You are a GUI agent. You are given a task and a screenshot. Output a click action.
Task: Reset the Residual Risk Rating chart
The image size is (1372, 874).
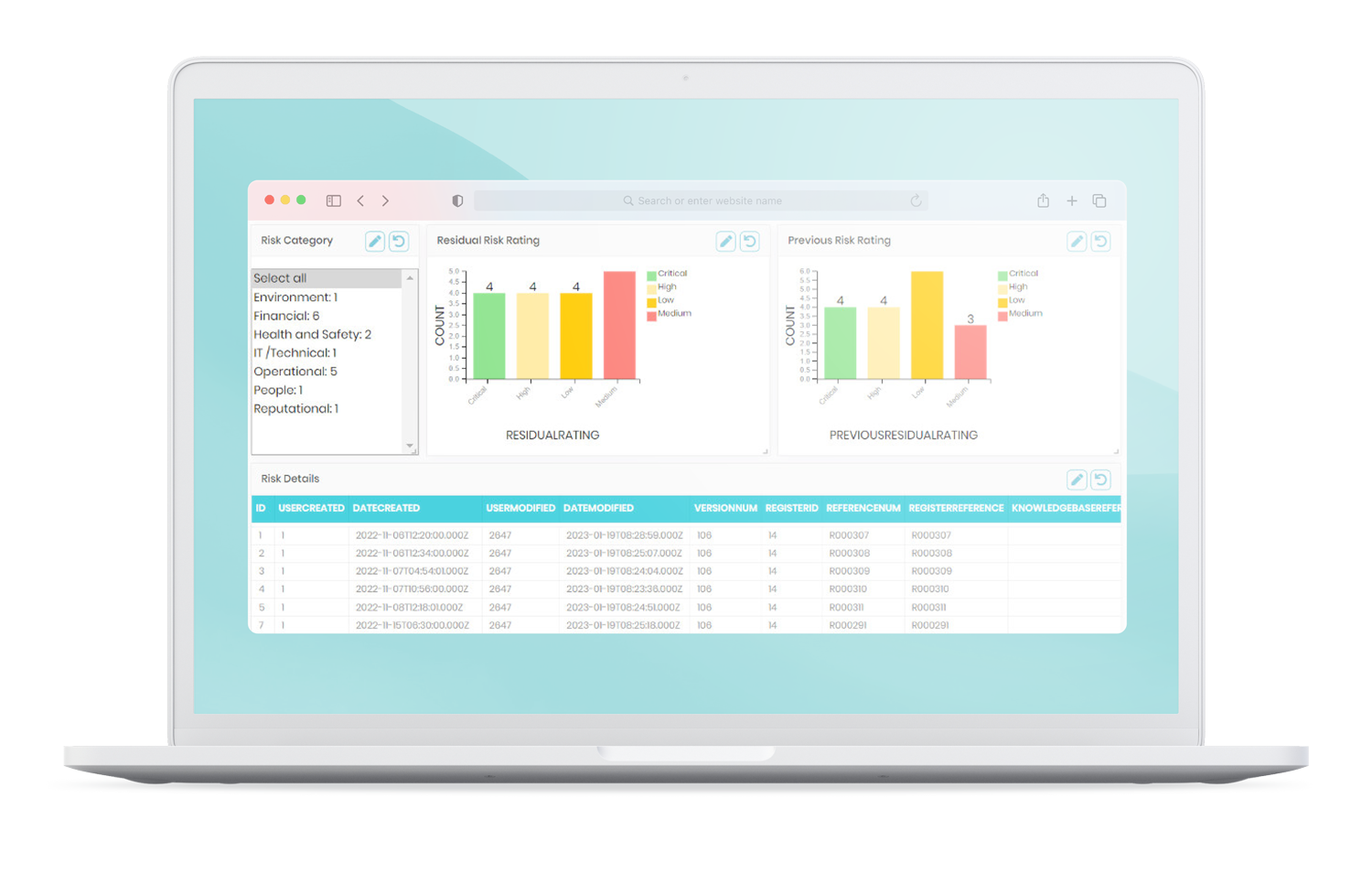pyautogui.click(x=750, y=242)
